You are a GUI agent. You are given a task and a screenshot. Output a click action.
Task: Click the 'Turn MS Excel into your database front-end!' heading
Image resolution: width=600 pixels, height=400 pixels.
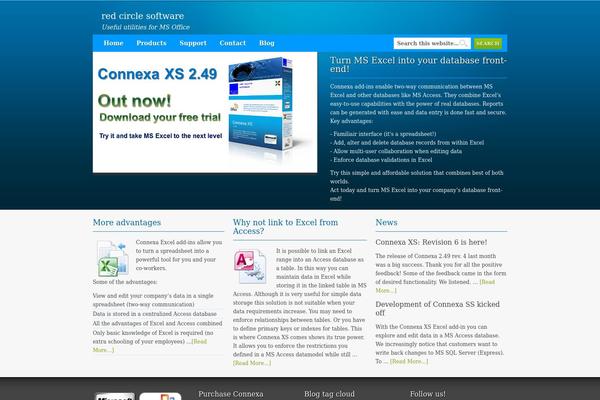(418, 65)
